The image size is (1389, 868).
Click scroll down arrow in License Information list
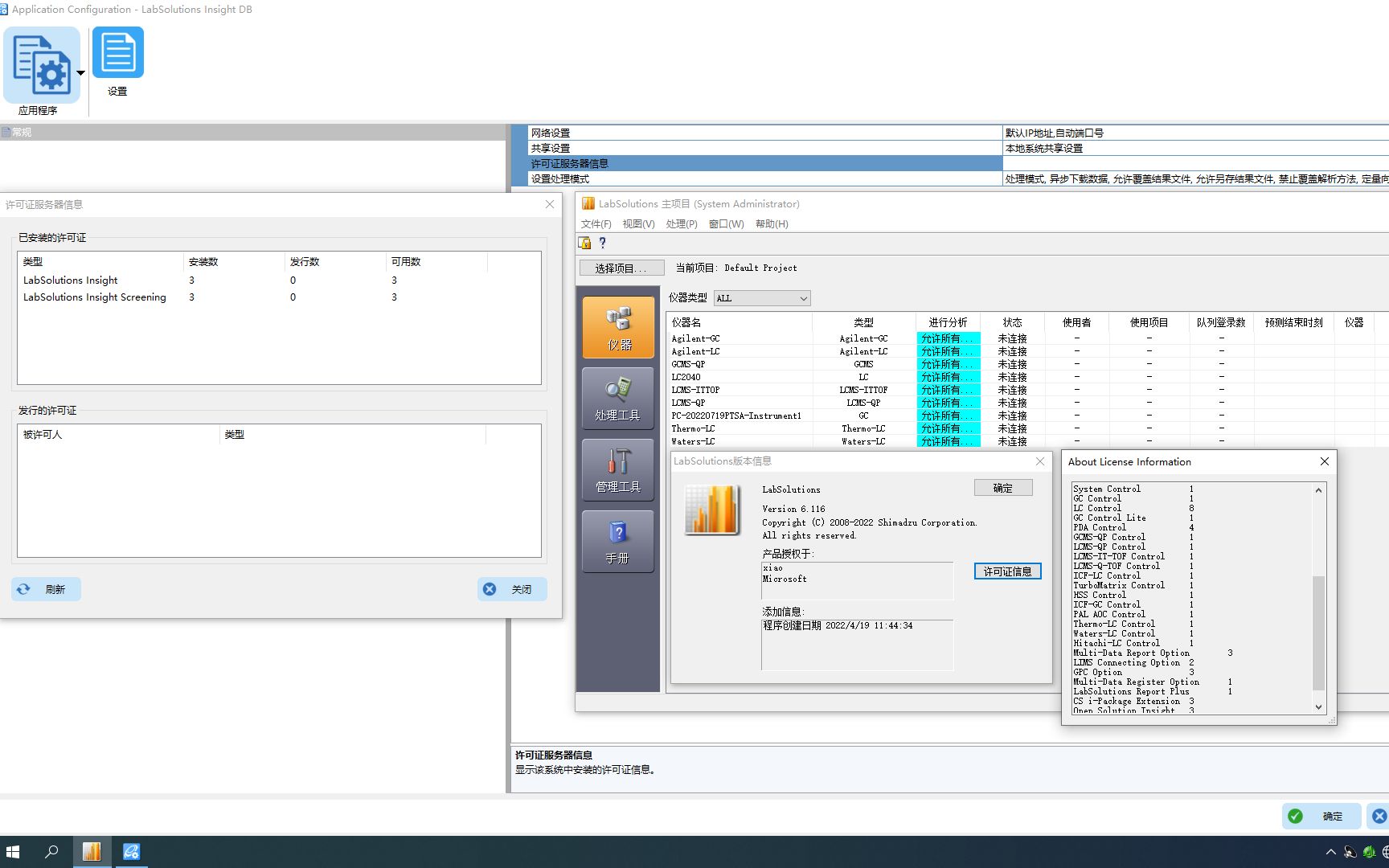coord(1318,706)
